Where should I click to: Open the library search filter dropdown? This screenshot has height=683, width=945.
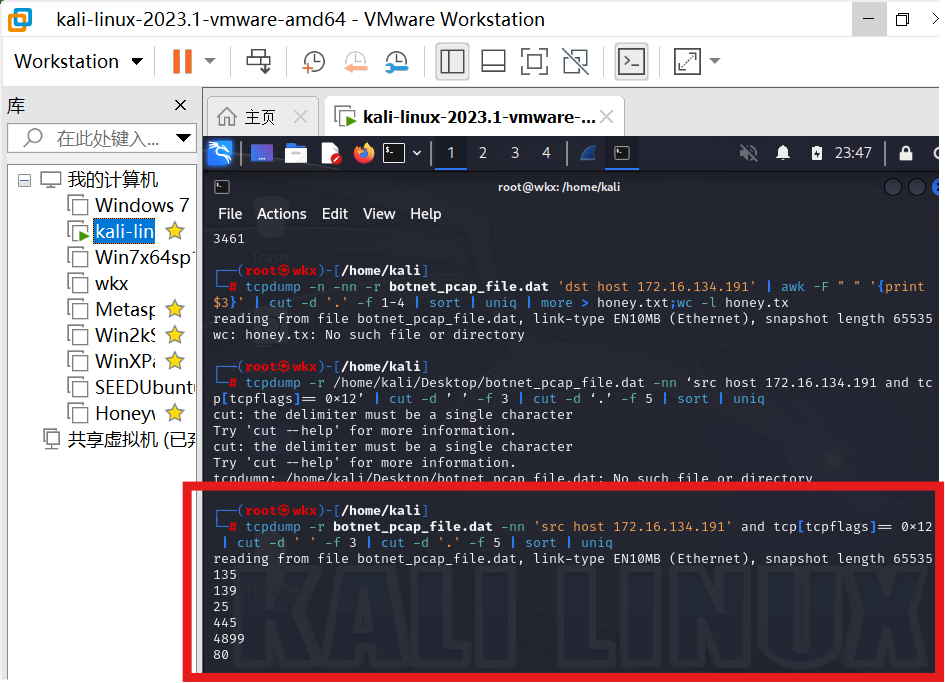coord(183,139)
